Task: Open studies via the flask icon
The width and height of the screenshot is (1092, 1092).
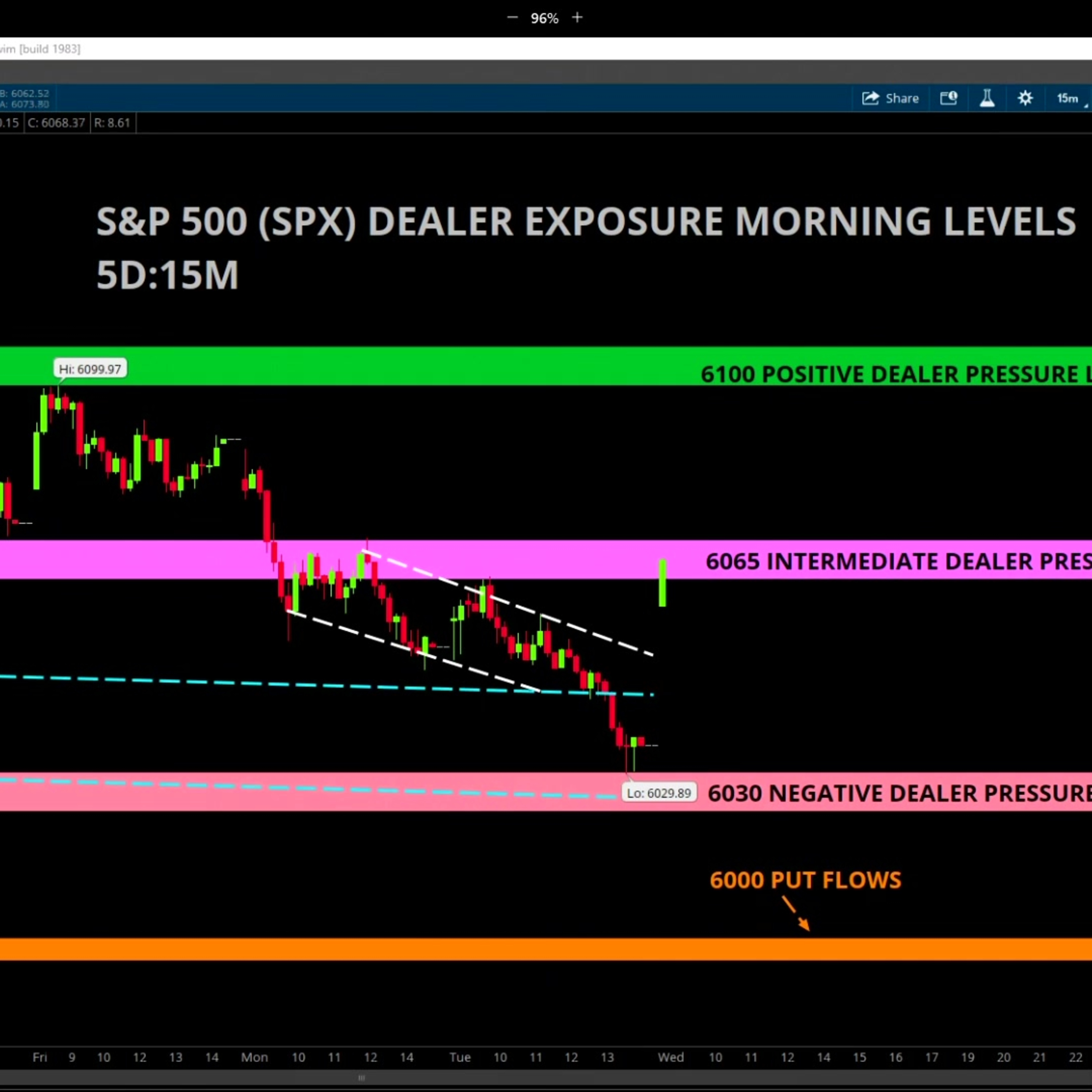Action: [987, 98]
